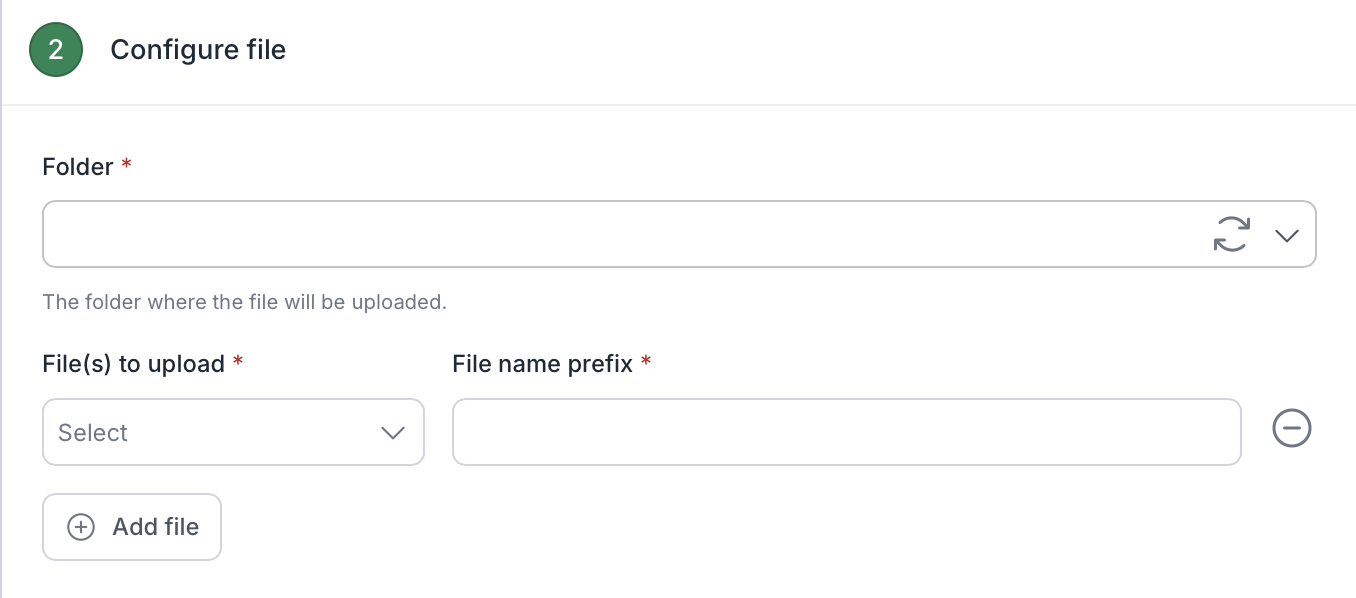The width and height of the screenshot is (1356, 598).
Task: Click the asterisk after File(s) to upload
Action: coord(238,363)
